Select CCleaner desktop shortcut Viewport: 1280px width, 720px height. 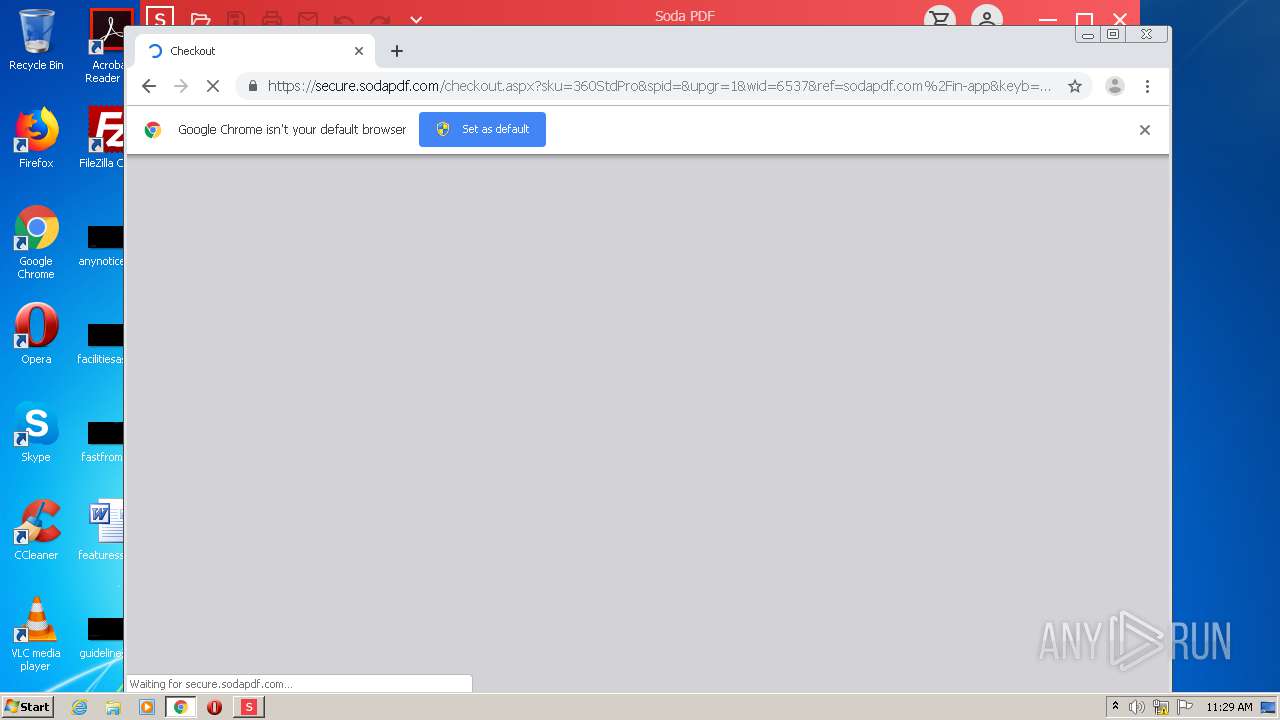coord(36,530)
